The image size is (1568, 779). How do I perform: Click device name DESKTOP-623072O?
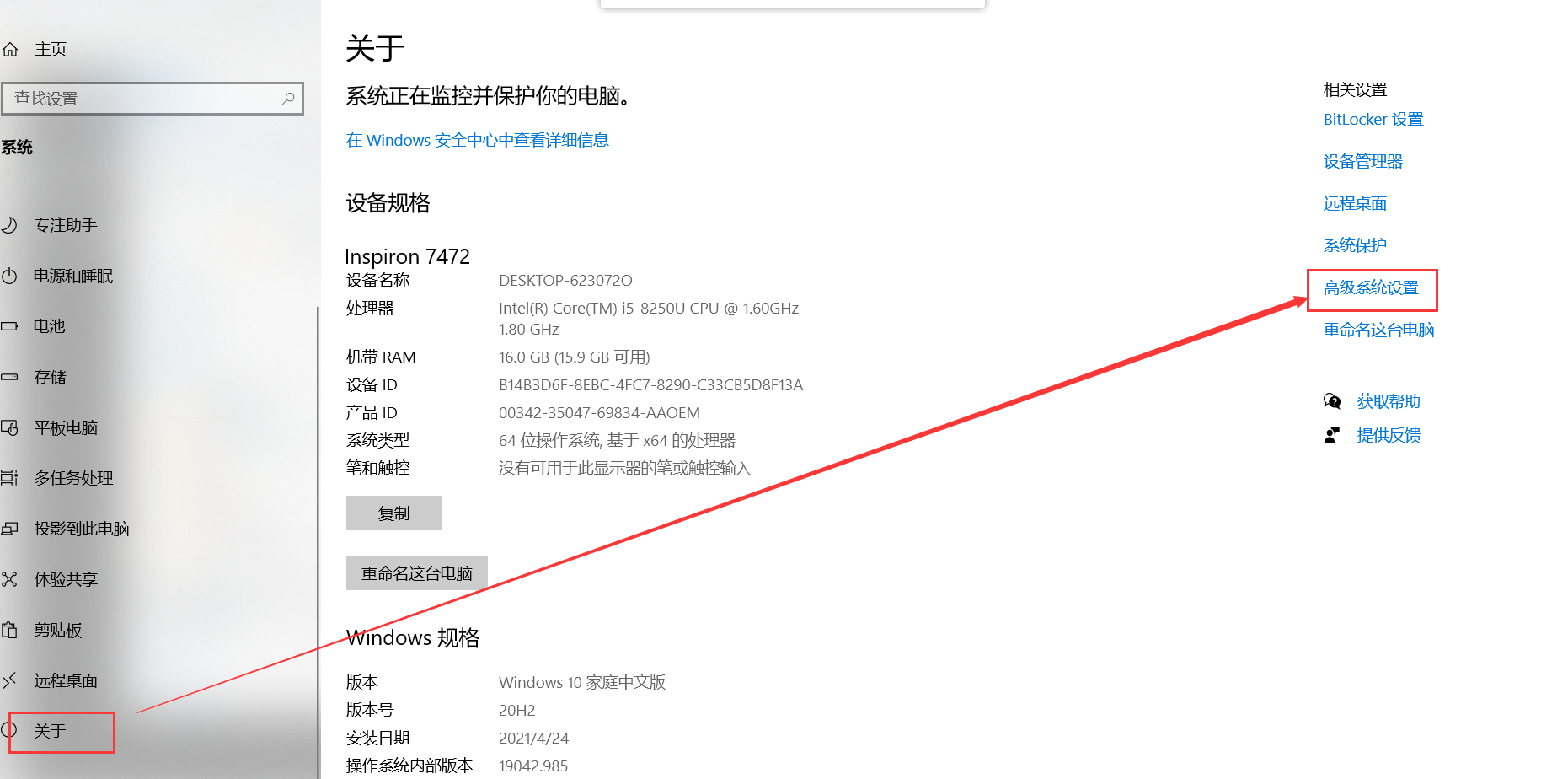565,281
